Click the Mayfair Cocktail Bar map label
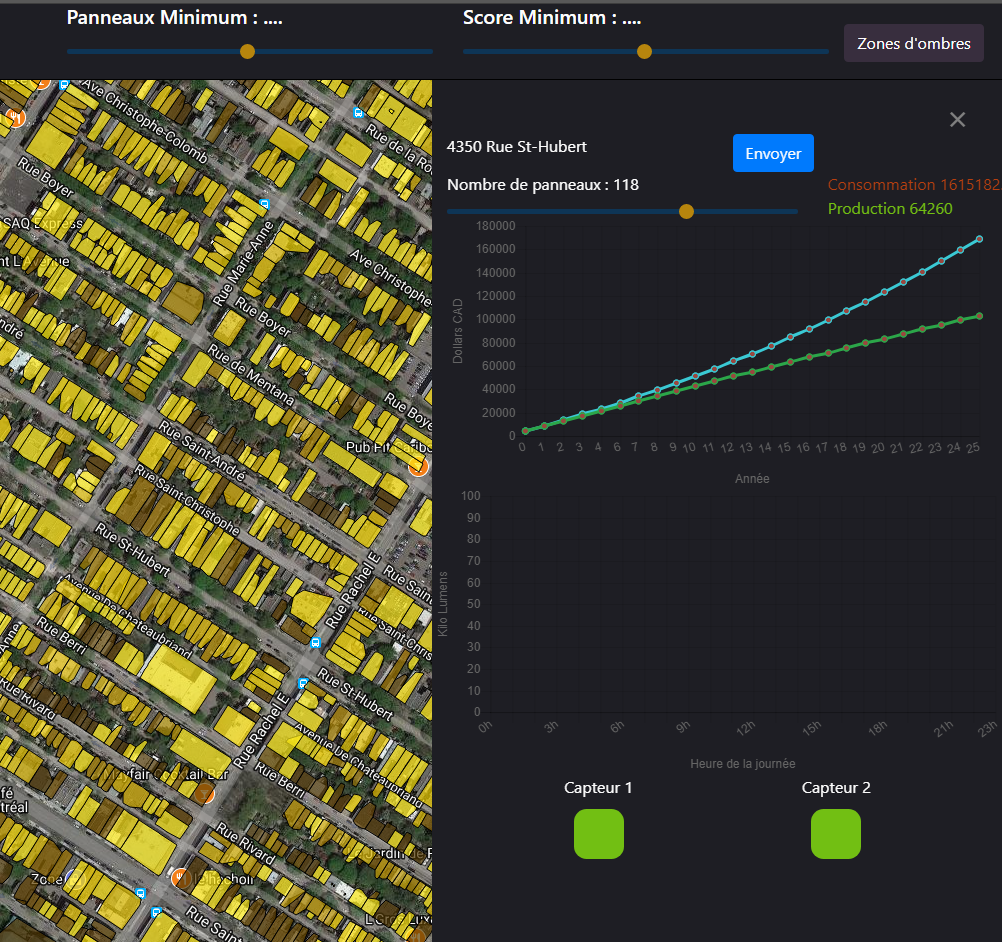Image resolution: width=1002 pixels, height=942 pixels. [x=165, y=774]
